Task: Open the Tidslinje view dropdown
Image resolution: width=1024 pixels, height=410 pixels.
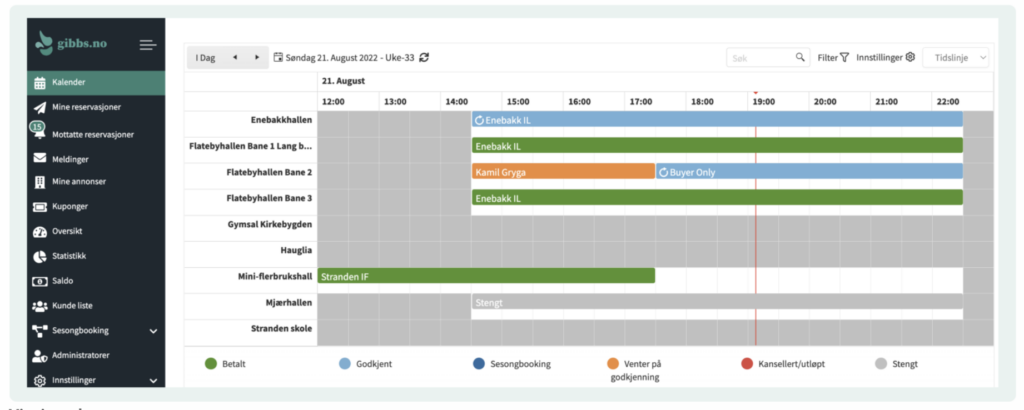Action: pos(955,58)
